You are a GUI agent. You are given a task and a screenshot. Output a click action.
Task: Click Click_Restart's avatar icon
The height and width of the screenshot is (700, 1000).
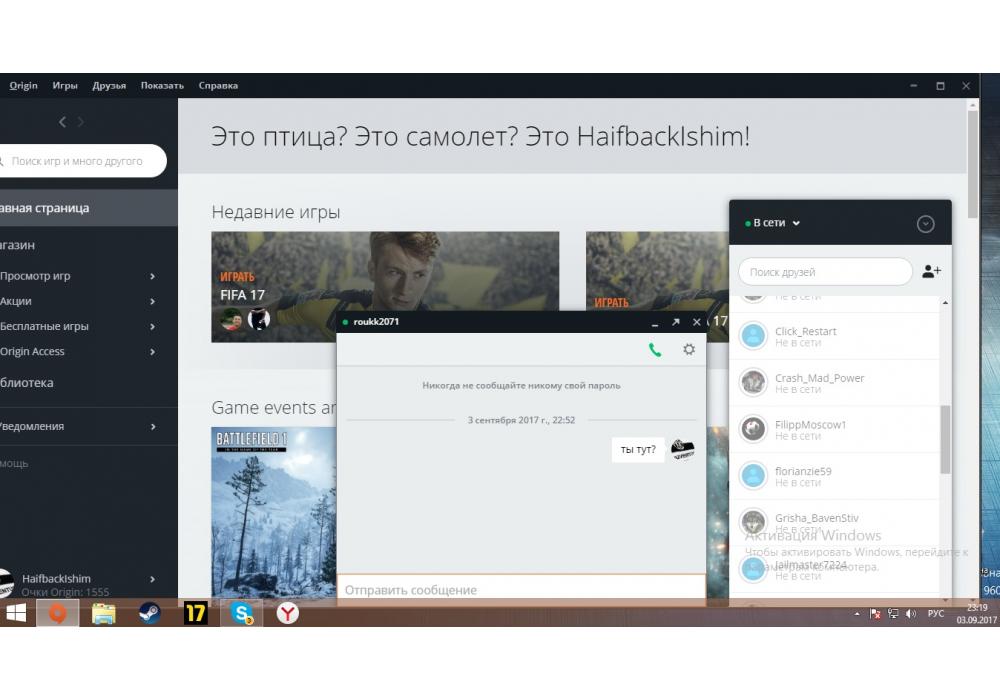coord(753,335)
